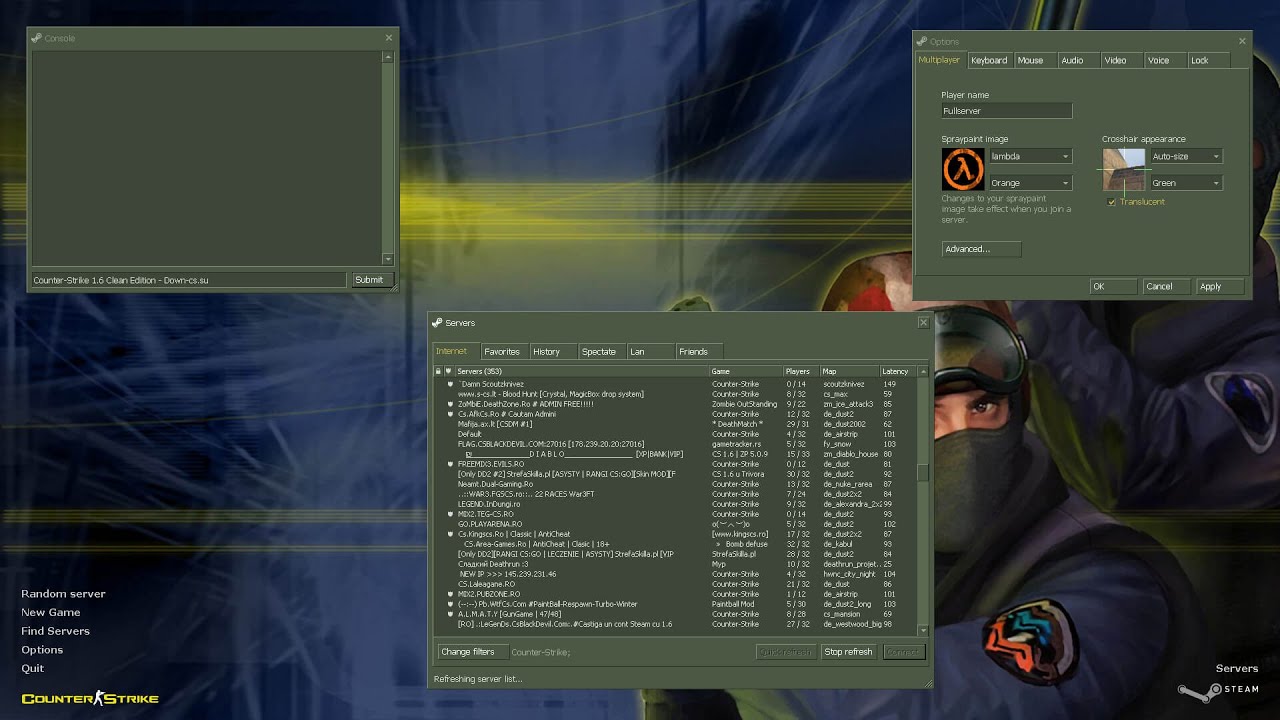Viewport: 1280px width, 720px height.
Task: Click the Advanced... button in Options
Action: (x=981, y=249)
